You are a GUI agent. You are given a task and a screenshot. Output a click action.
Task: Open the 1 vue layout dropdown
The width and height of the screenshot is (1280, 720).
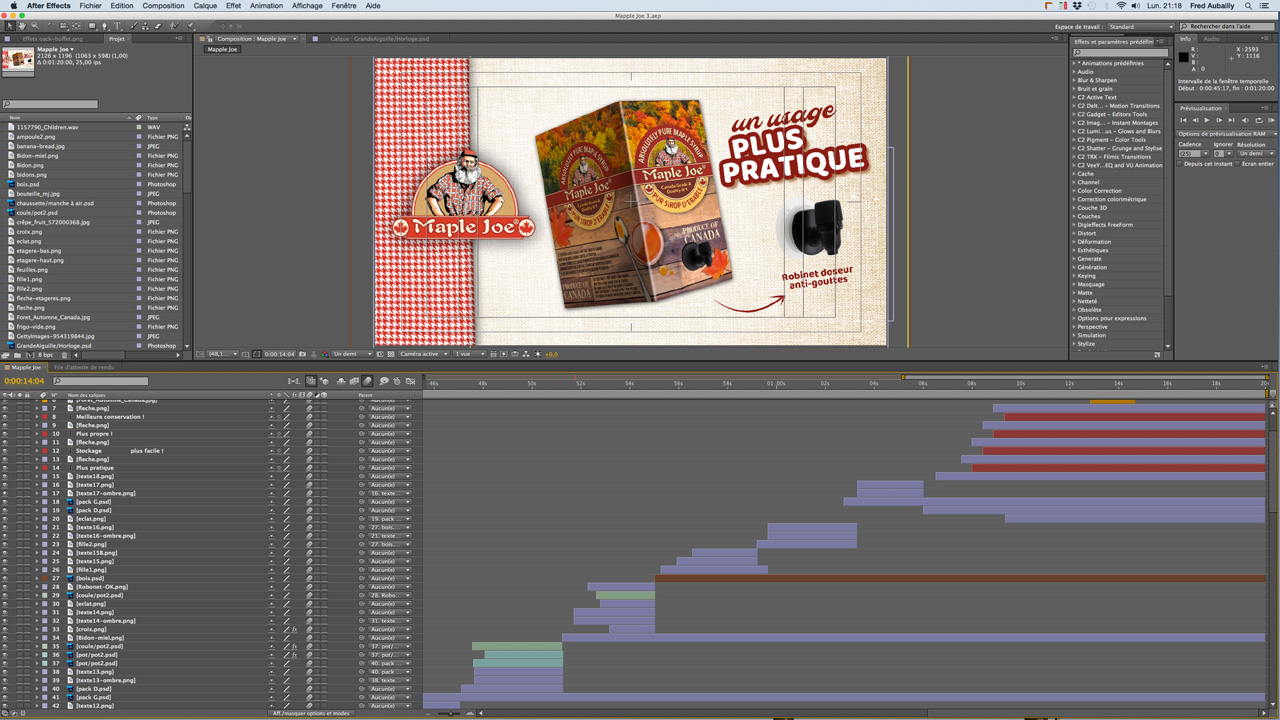tap(470, 354)
